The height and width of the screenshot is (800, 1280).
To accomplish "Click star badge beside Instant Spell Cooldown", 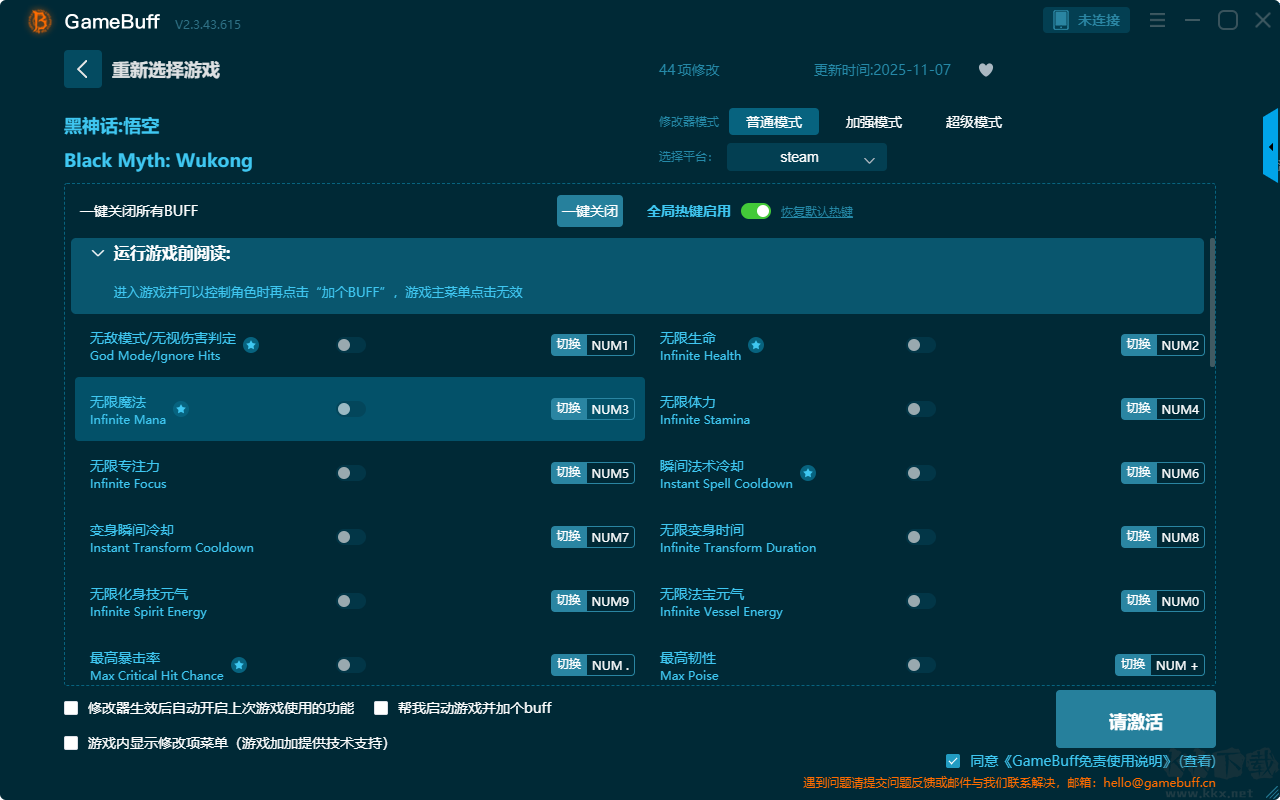I will 808,473.
